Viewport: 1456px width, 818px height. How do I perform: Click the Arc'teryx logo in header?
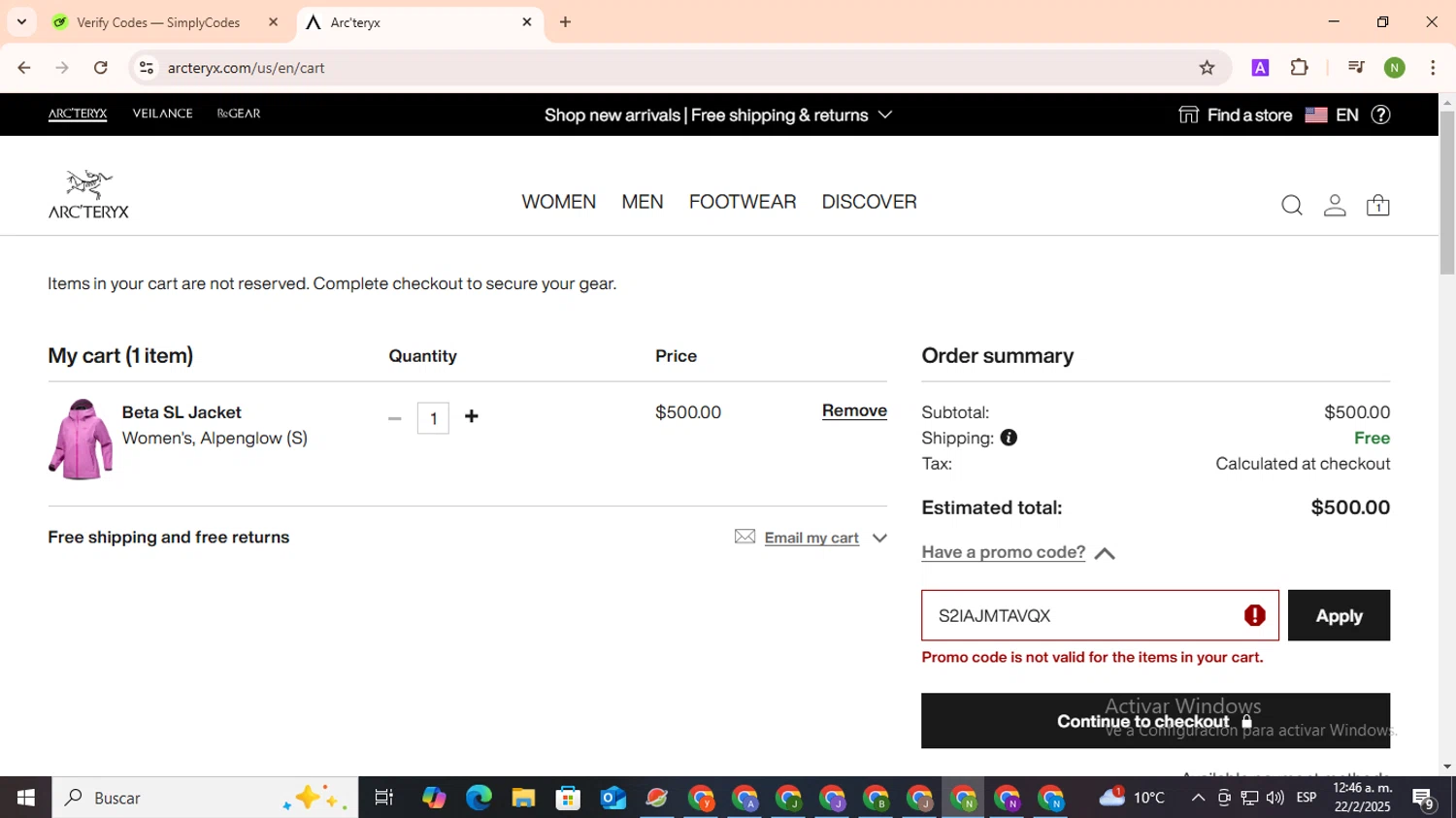click(x=88, y=194)
